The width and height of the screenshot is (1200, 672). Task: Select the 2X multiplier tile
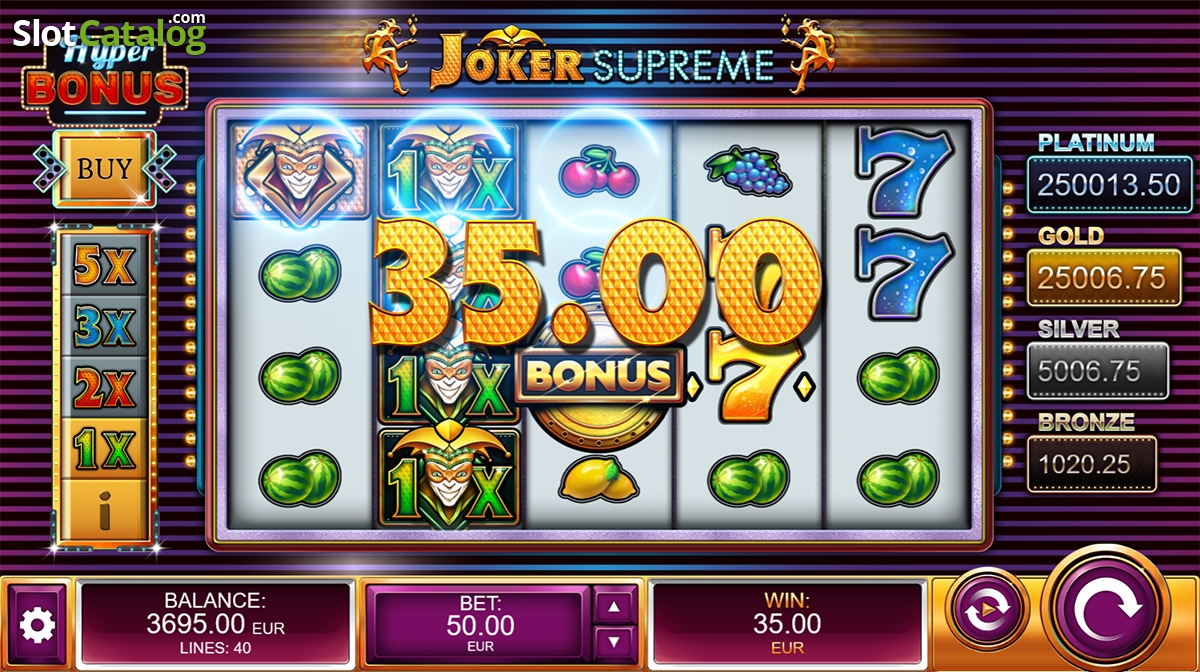[x=105, y=388]
